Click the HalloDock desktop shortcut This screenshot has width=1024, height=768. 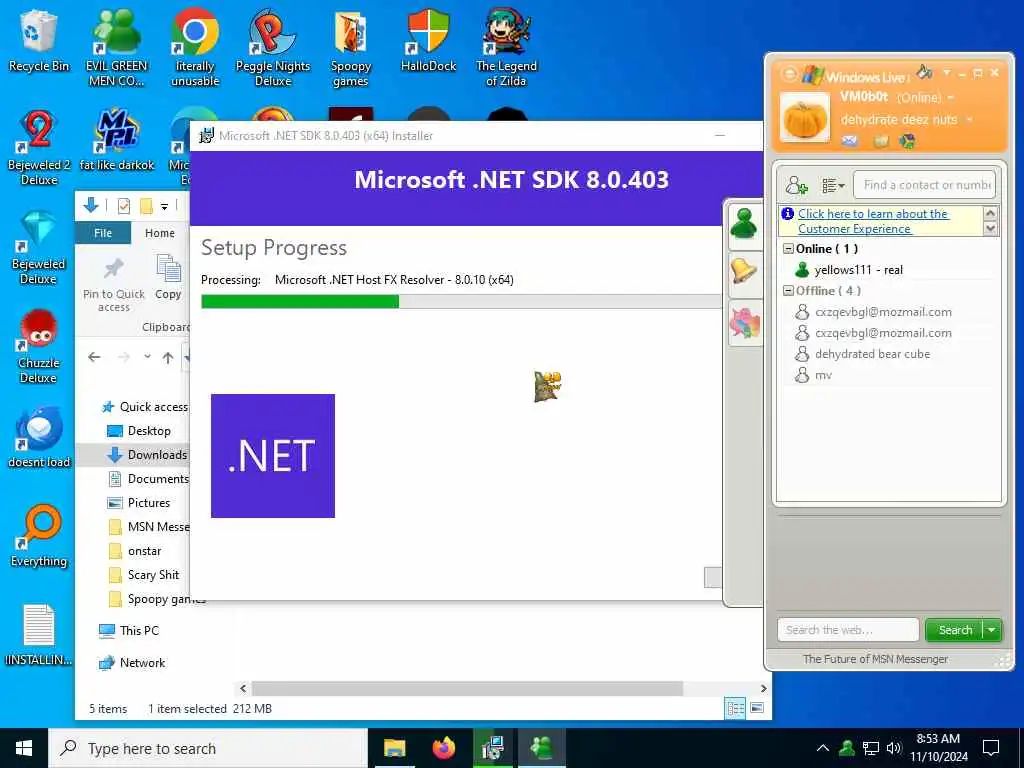click(x=428, y=40)
